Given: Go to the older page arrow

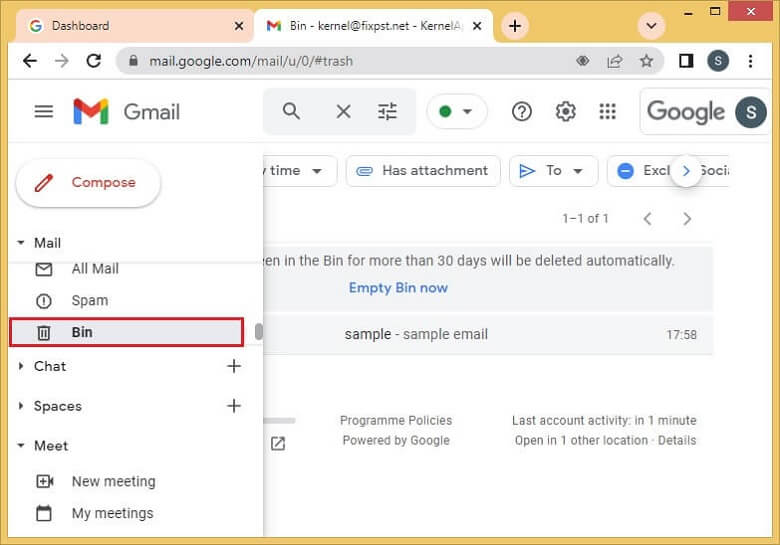Looking at the screenshot, I should tap(687, 219).
